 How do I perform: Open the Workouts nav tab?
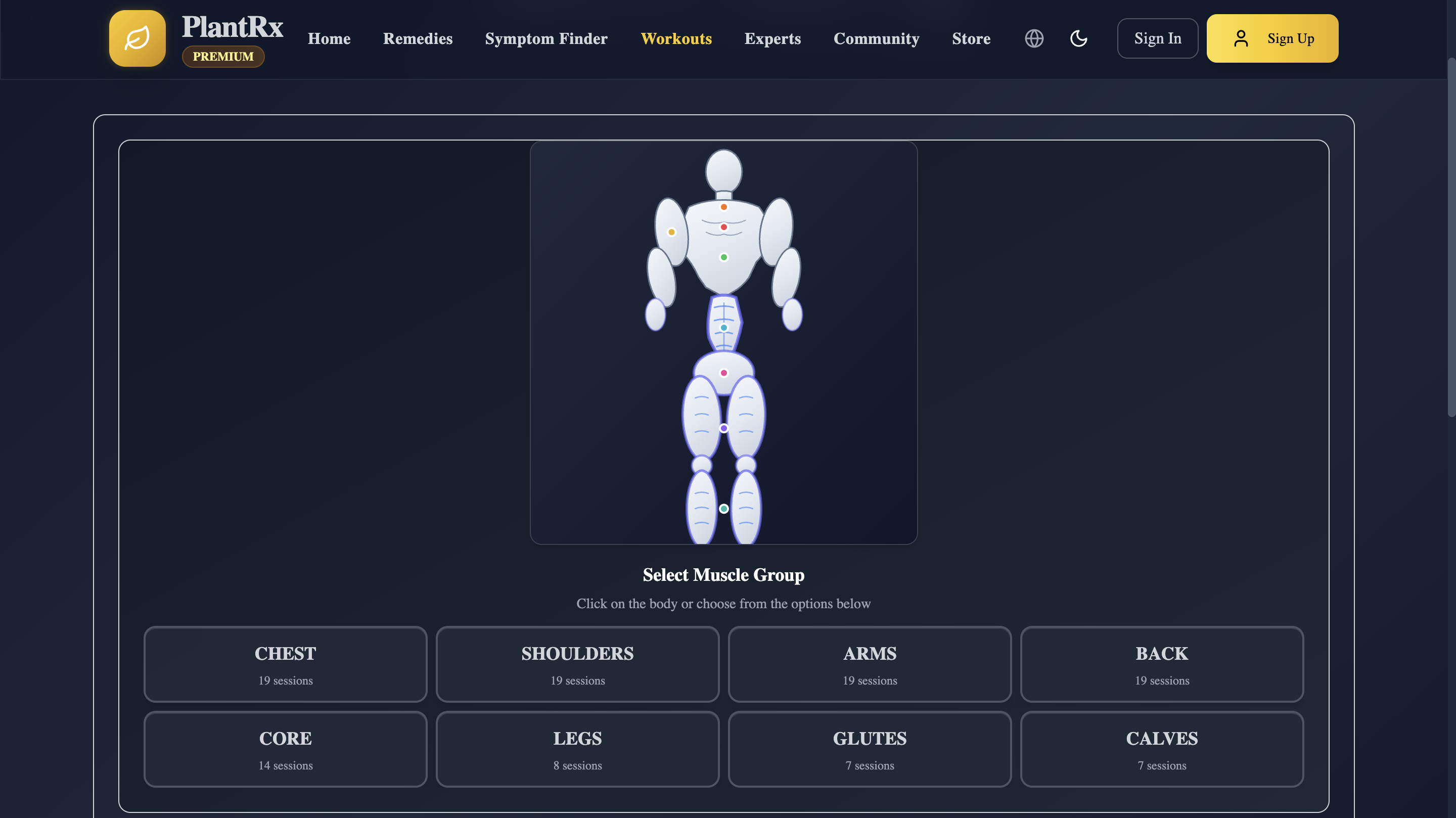[x=676, y=38]
